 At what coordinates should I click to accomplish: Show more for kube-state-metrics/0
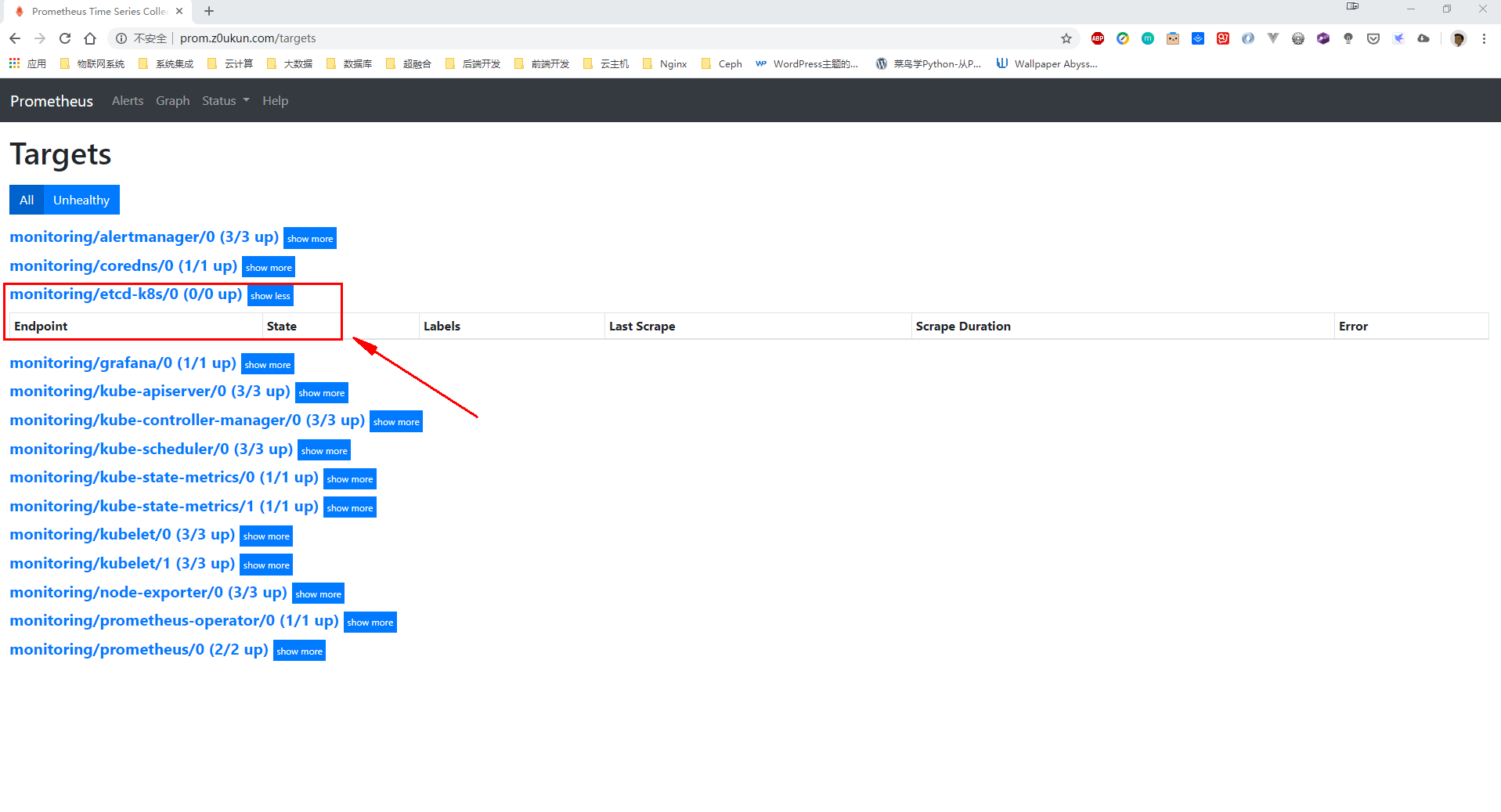click(350, 478)
